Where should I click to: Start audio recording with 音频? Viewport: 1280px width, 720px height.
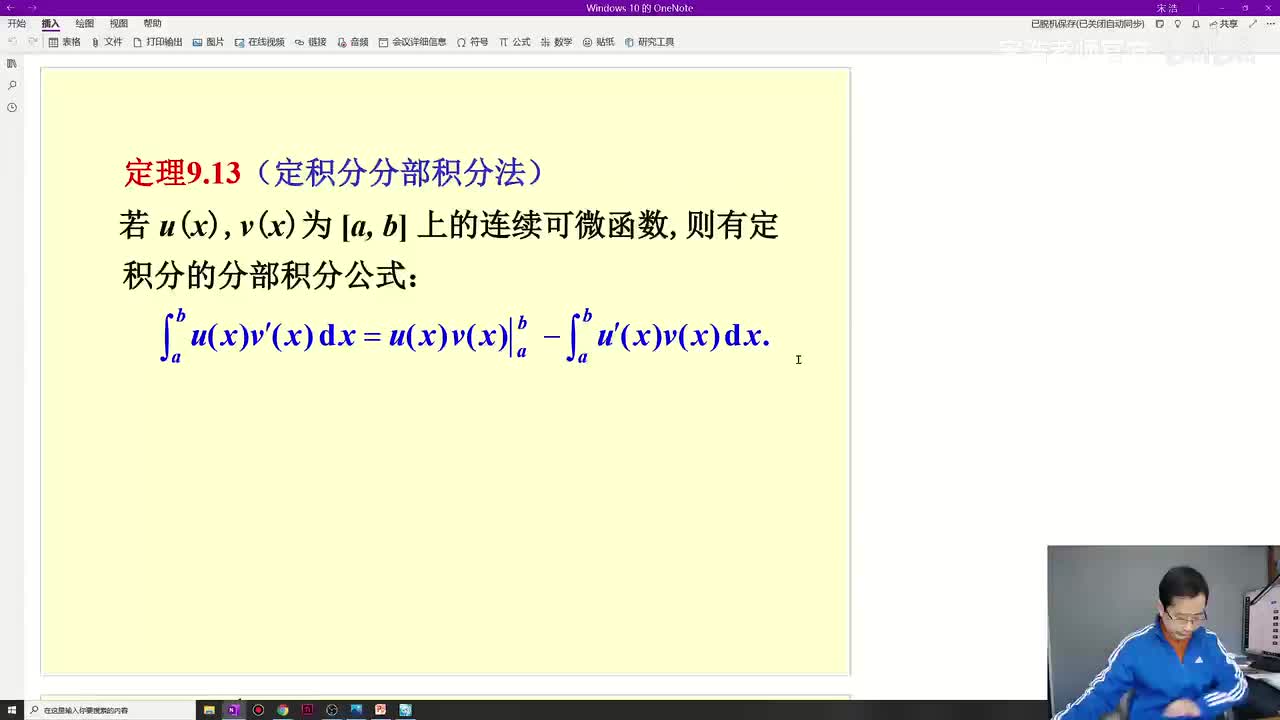click(353, 42)
